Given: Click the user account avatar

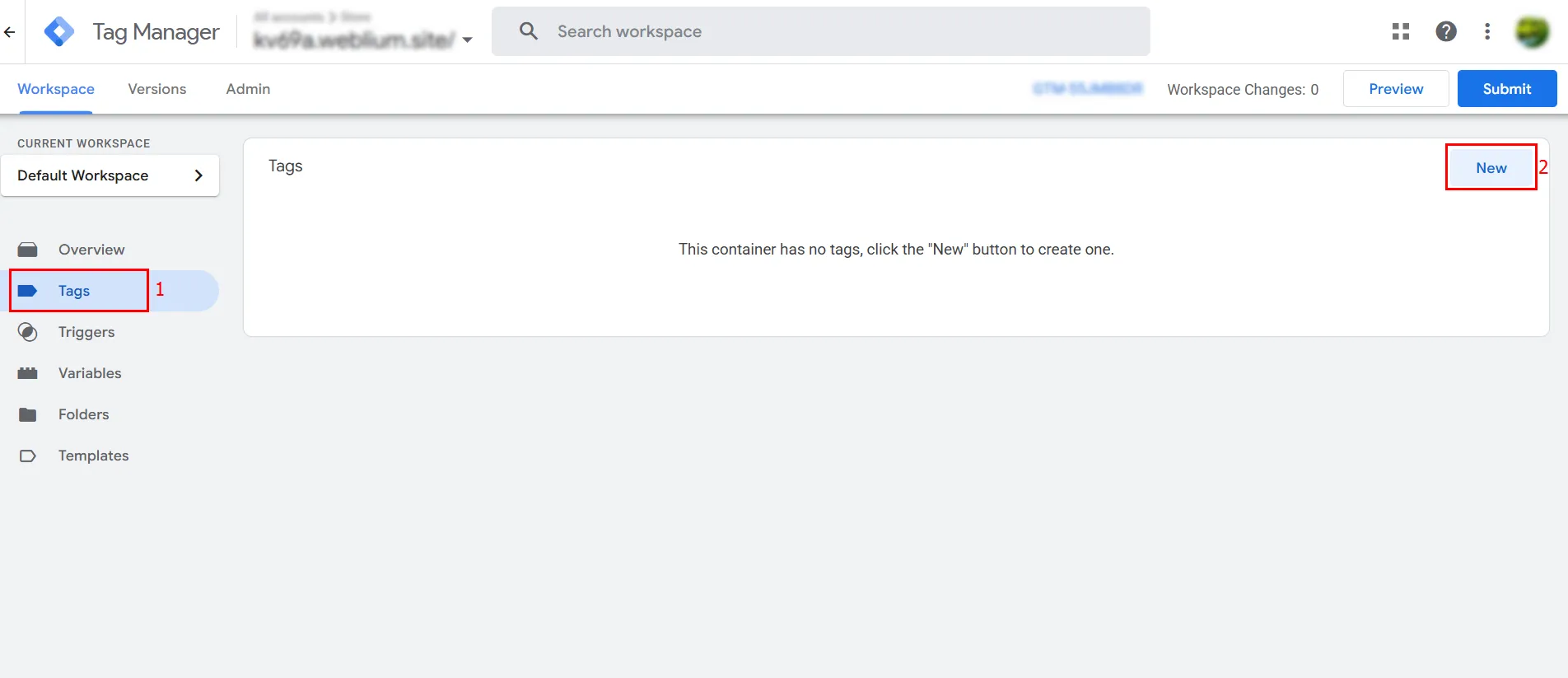Looking at the screenshot, I should click(x=1532, y=32).
